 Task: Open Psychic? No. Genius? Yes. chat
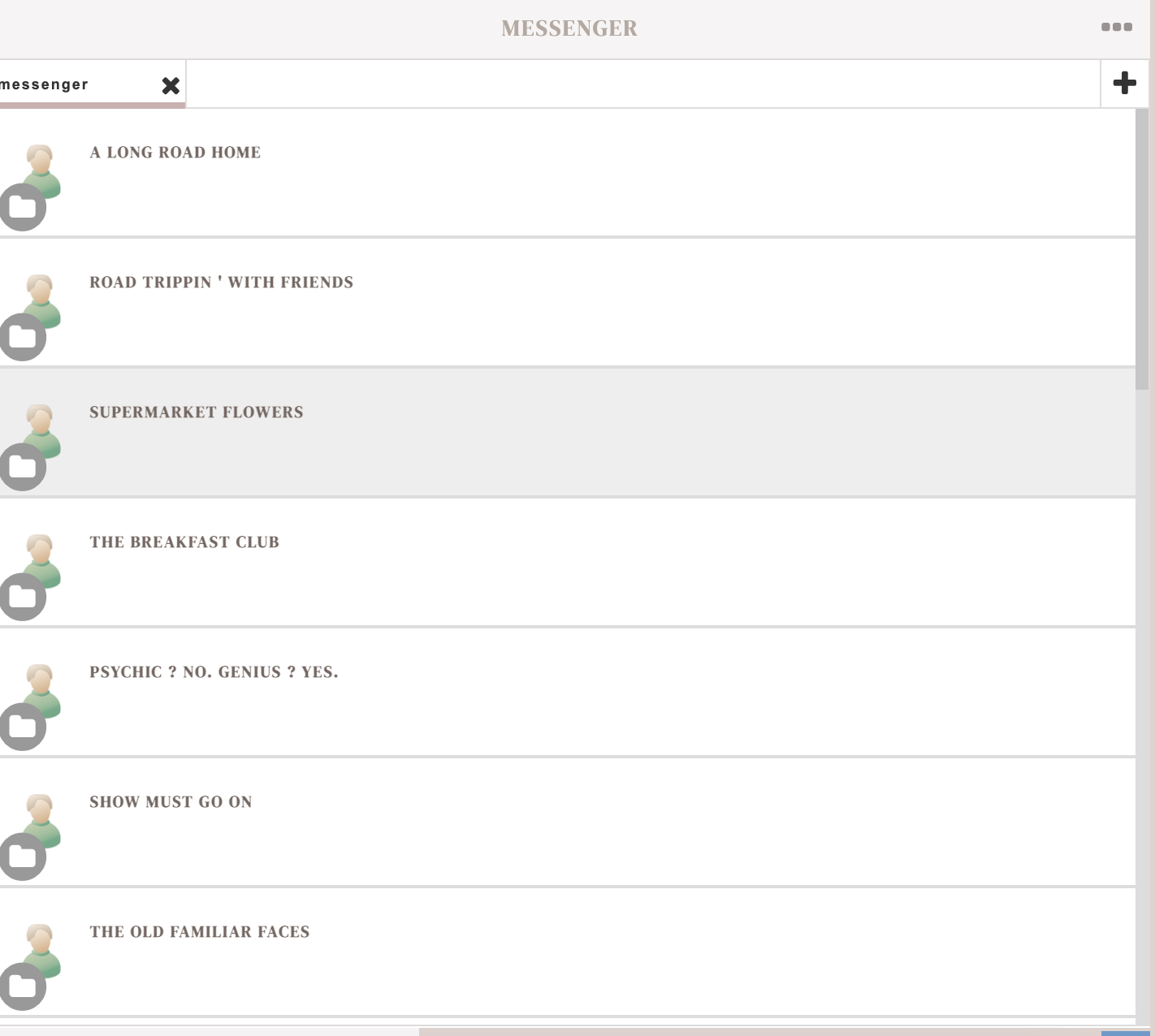568,693
